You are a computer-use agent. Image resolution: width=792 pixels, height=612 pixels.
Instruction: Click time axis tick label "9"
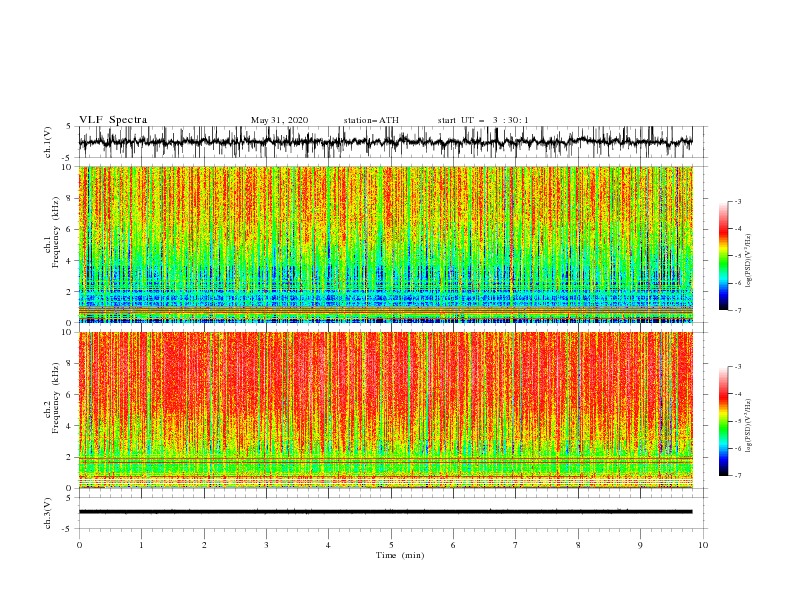(640, 545)
